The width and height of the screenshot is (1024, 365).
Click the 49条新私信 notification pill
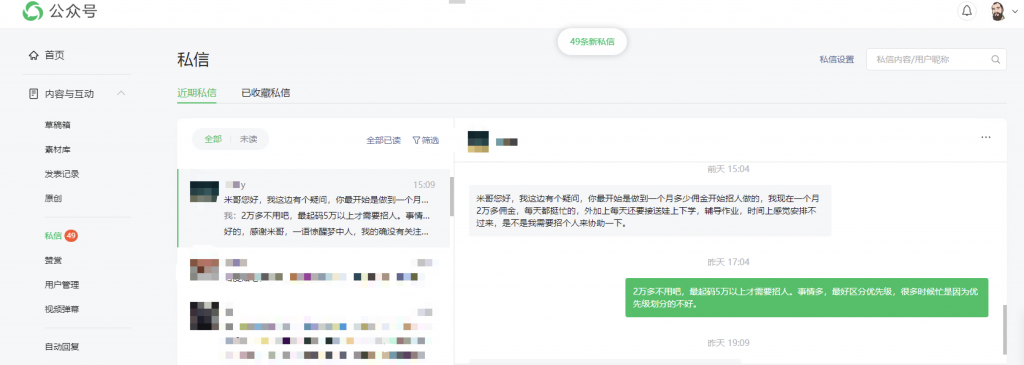[x=593, y=41]
